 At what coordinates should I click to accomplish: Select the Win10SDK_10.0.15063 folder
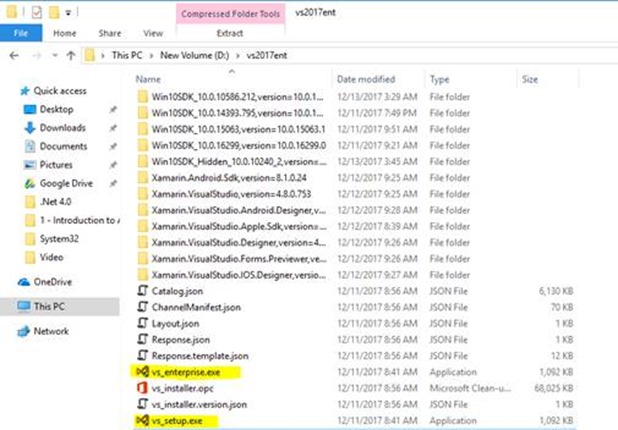click(238, 129)
